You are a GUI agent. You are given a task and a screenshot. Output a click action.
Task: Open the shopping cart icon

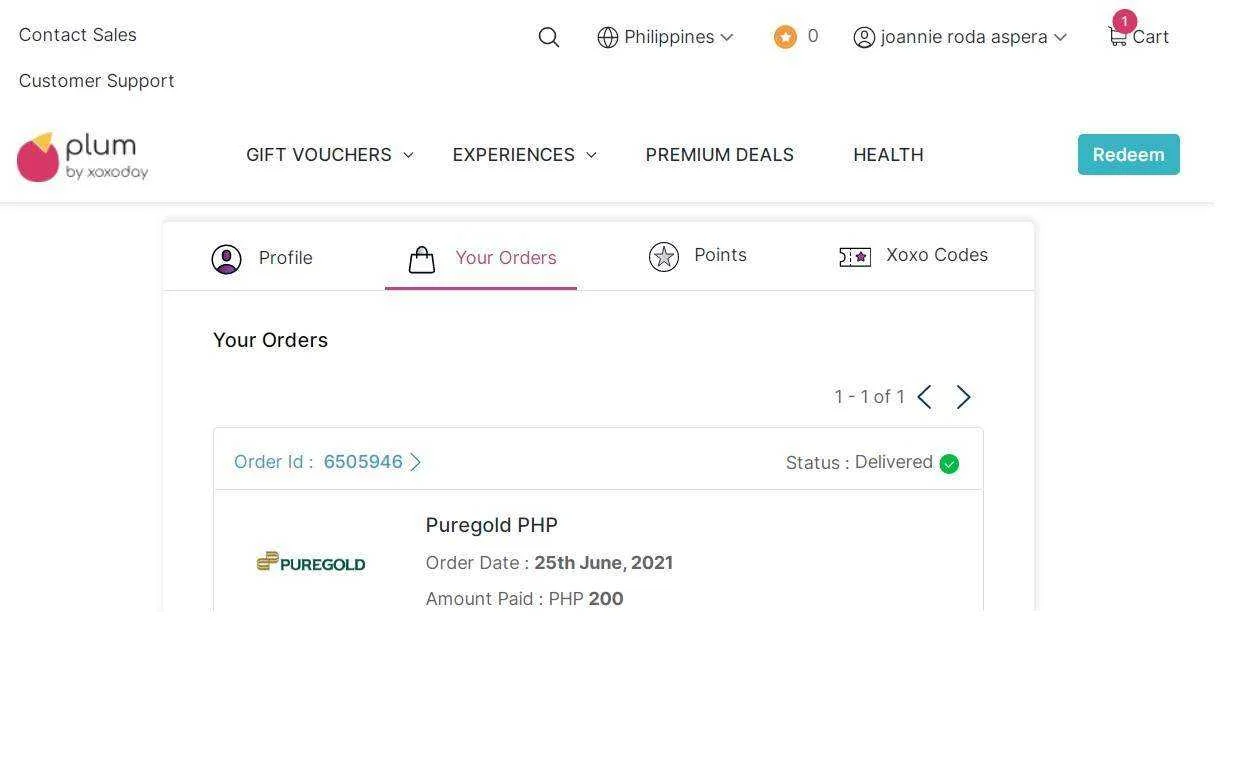pyautogui.click(x=1117, y=37)
